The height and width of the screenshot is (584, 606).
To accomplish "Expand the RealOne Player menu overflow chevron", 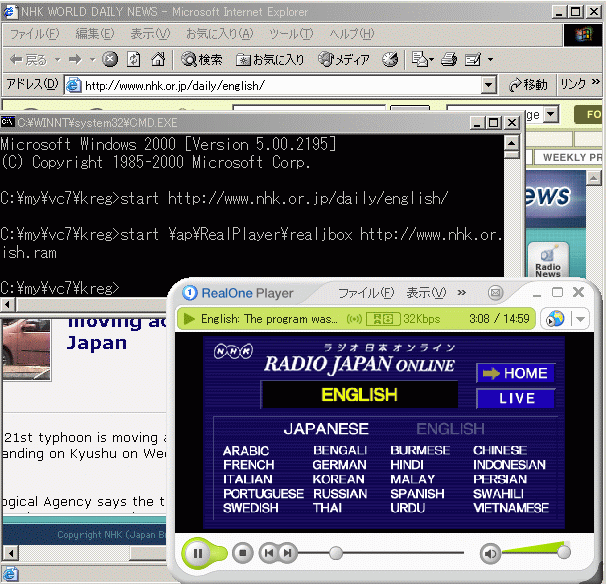I will point(461,293).
